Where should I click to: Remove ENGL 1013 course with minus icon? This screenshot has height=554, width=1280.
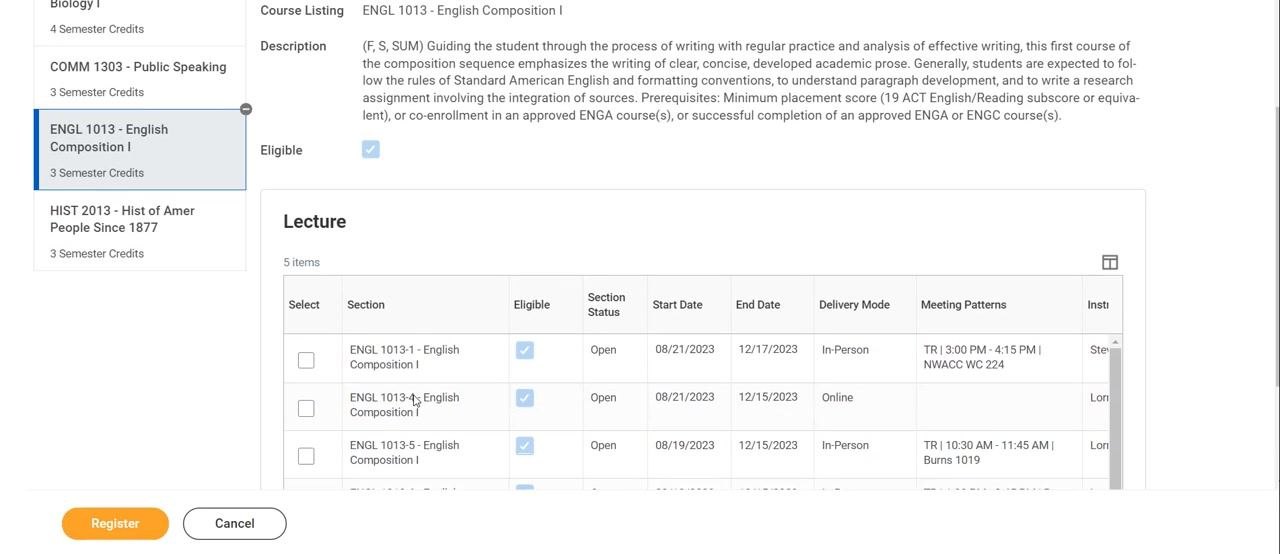coord(246,109)
